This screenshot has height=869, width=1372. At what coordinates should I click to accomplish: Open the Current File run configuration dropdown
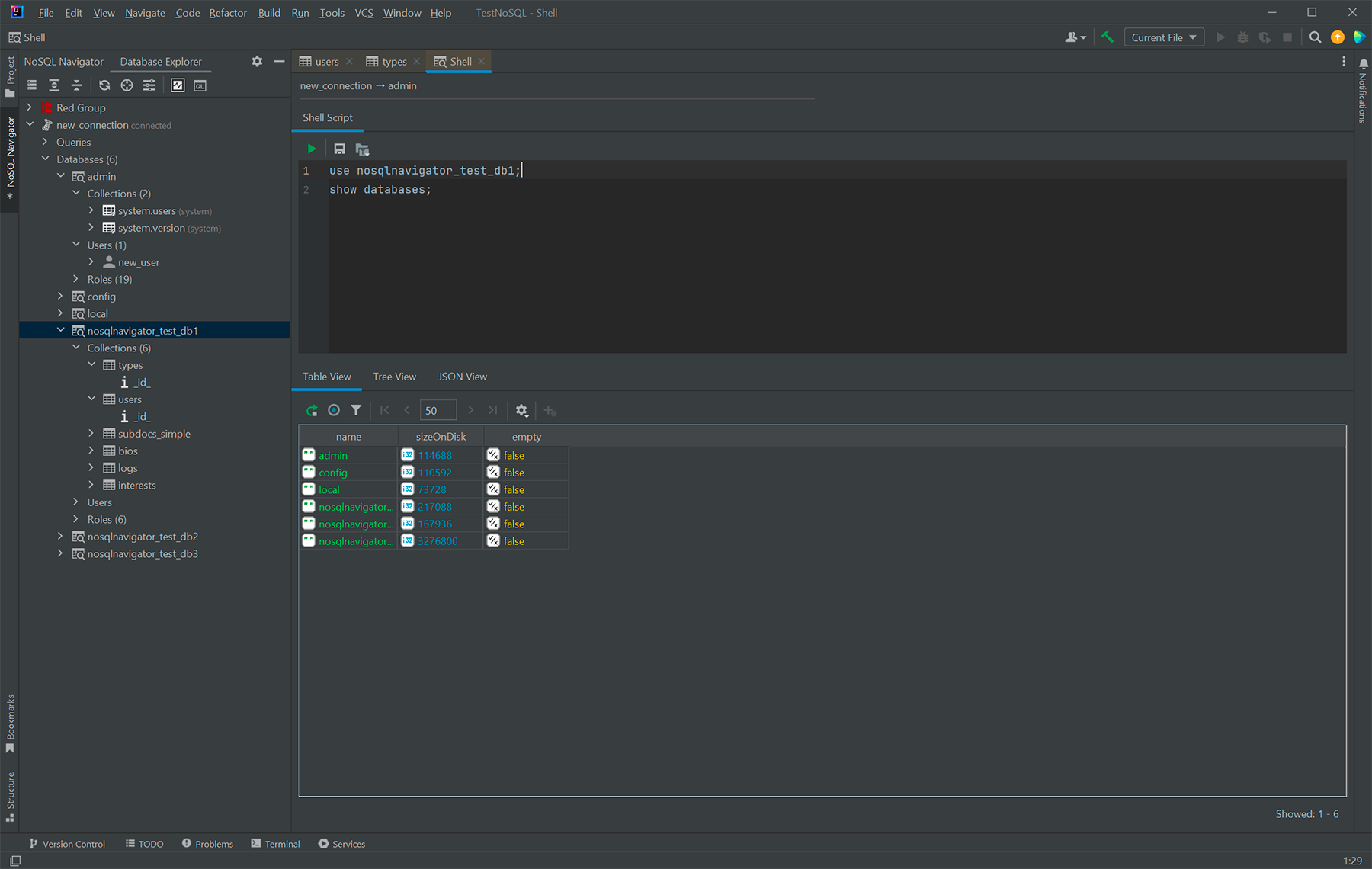(1163, 37)
